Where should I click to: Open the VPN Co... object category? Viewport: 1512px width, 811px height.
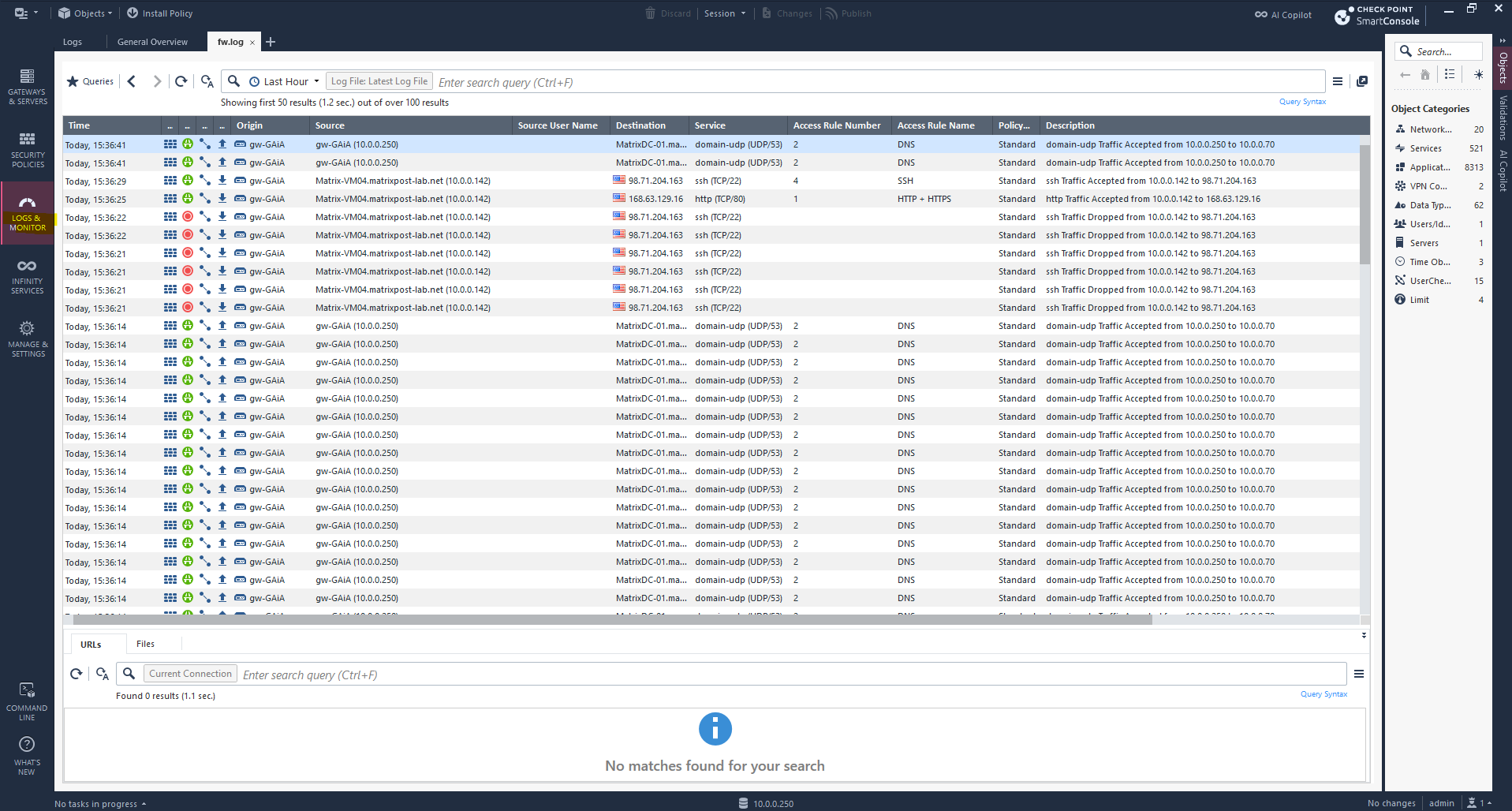pos(1439,186)
